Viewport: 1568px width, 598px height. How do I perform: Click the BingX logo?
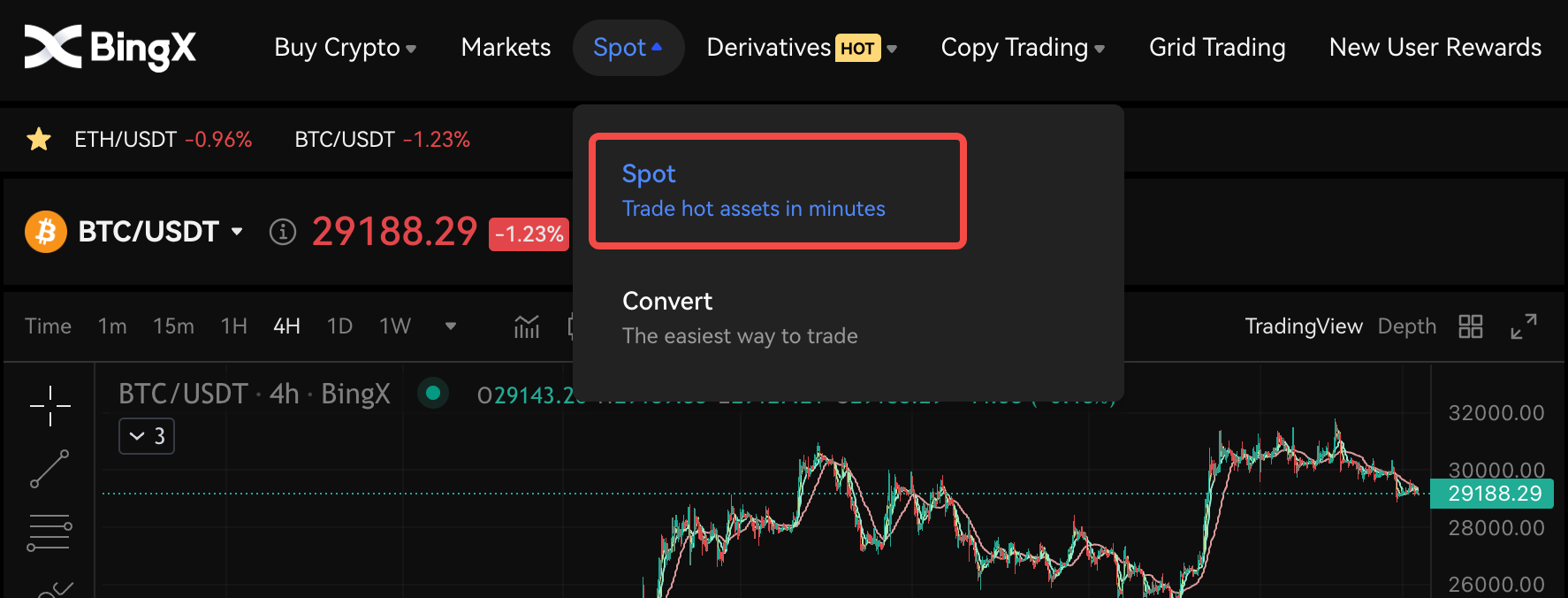[110, 48]
